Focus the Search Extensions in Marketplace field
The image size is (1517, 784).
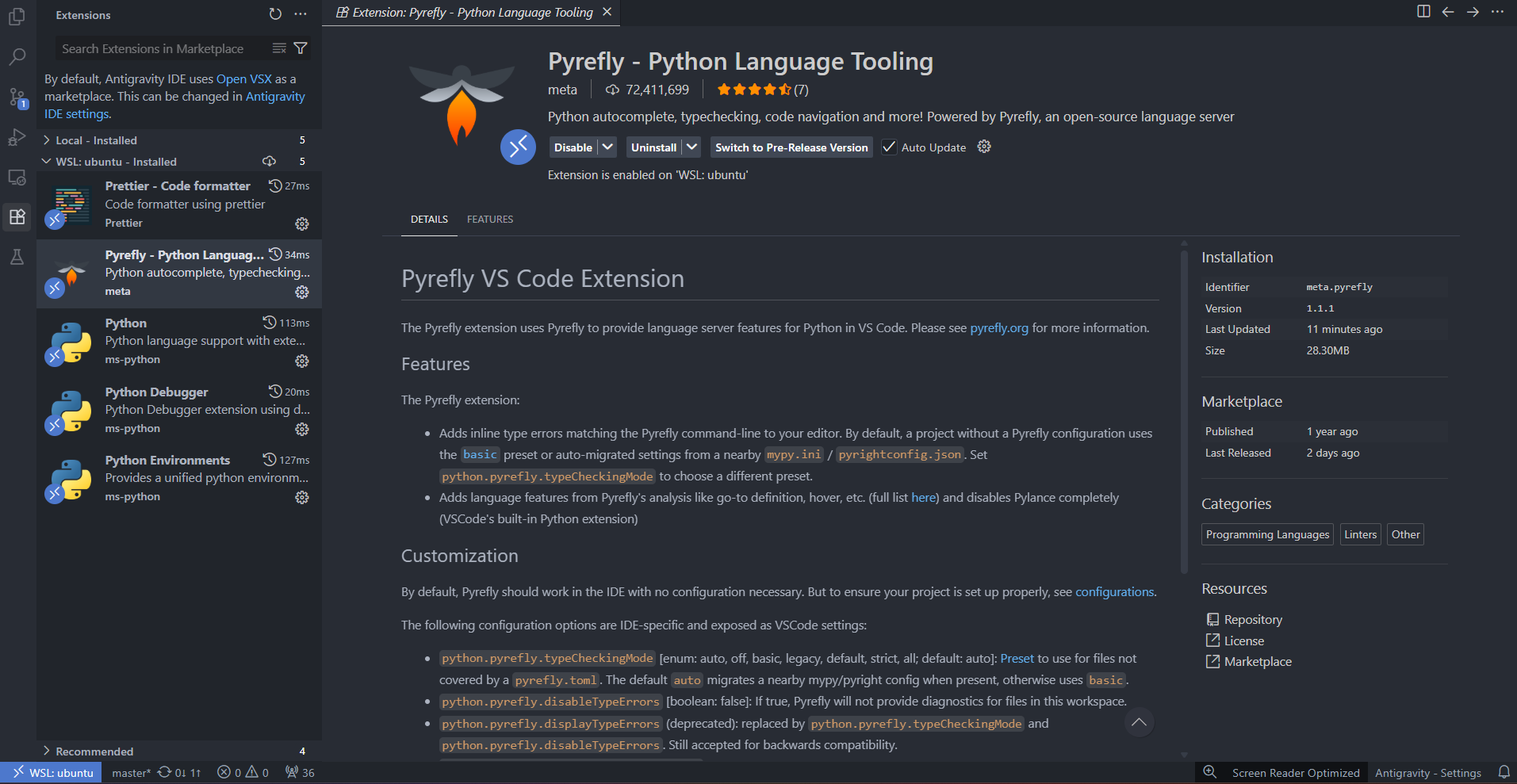coord(163,48)
